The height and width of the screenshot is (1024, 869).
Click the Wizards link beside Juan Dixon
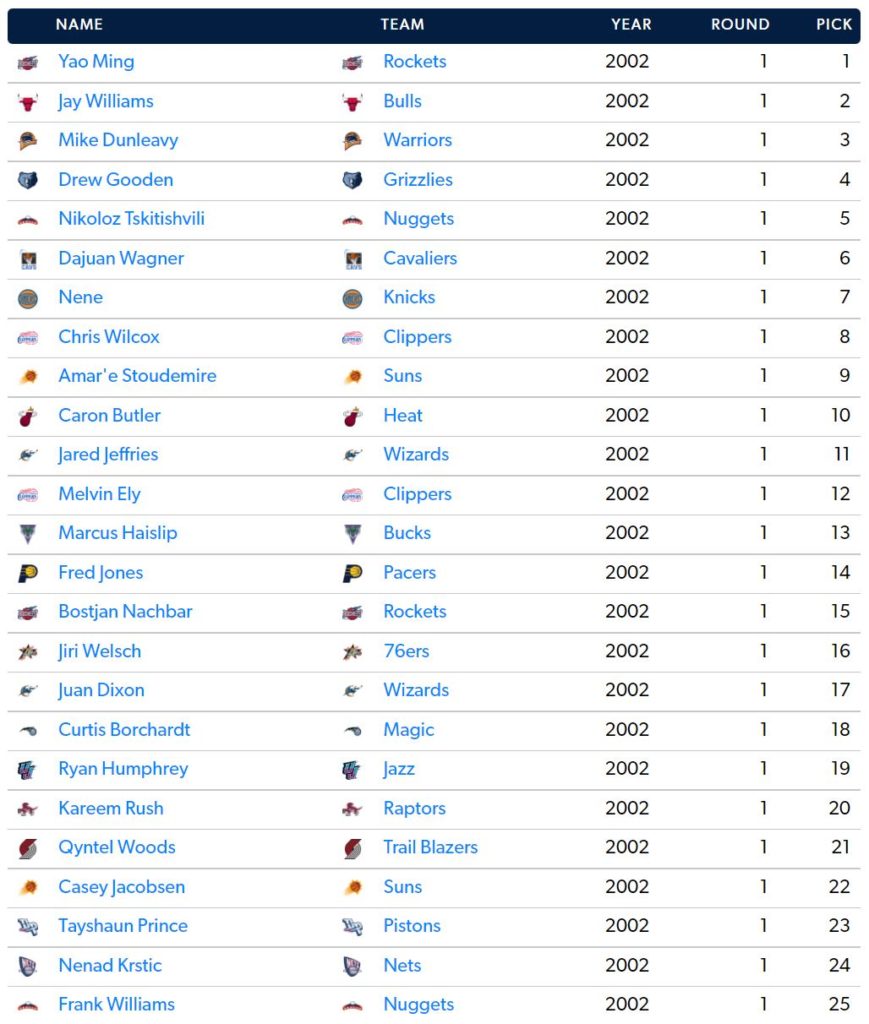coord(416,690)
